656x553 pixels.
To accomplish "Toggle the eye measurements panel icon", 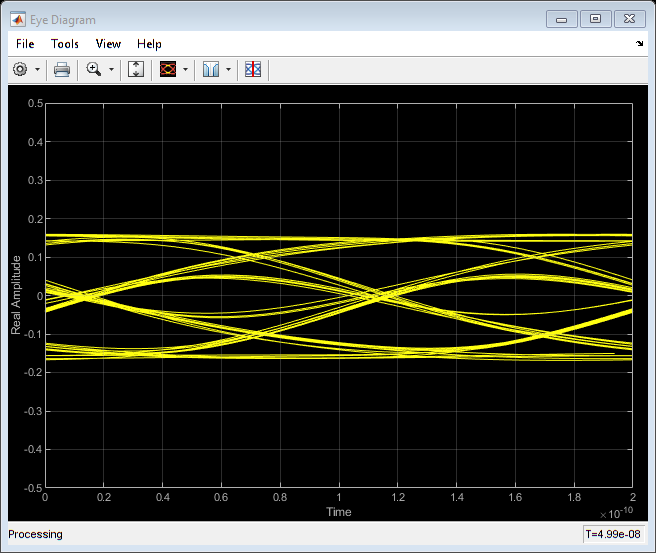I will [253, 69].
